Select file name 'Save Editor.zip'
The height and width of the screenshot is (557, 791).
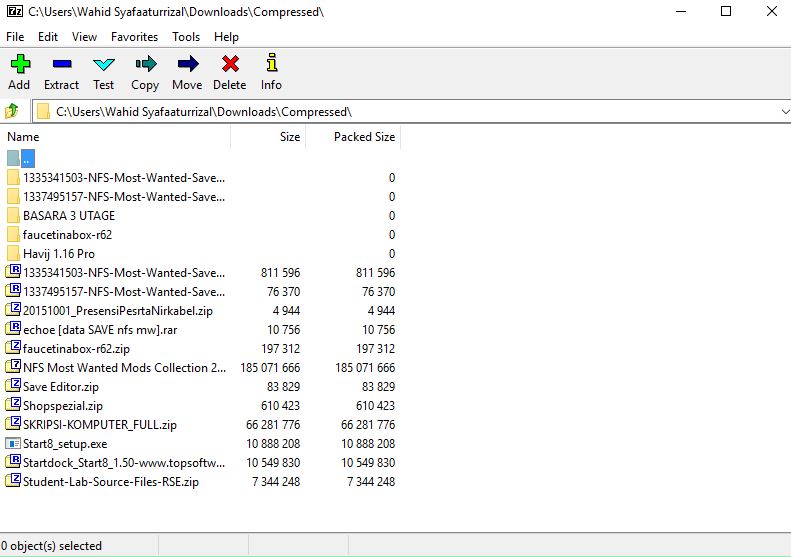(61, 387)
